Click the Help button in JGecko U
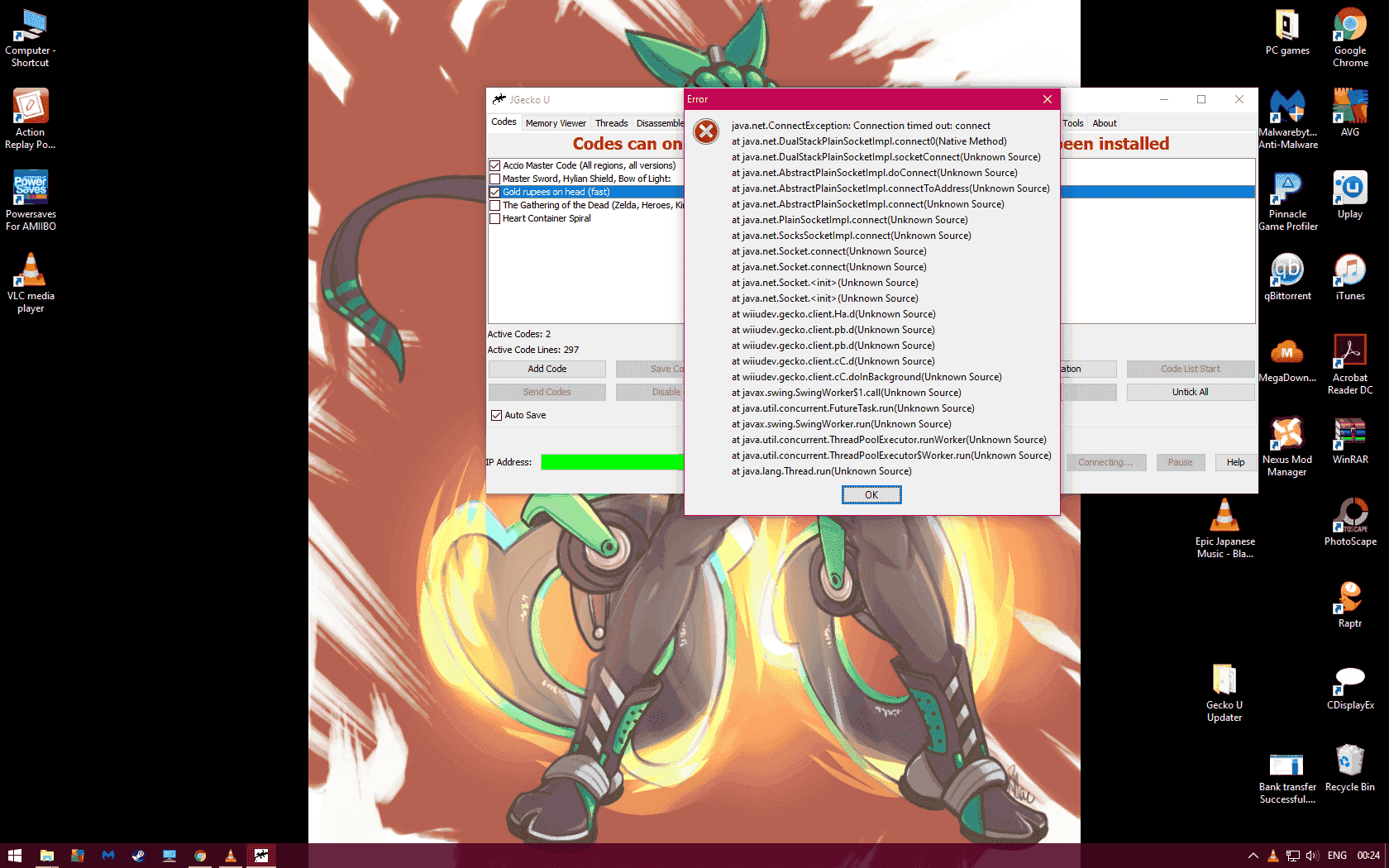1389x868 pixels. [1235, 462]
